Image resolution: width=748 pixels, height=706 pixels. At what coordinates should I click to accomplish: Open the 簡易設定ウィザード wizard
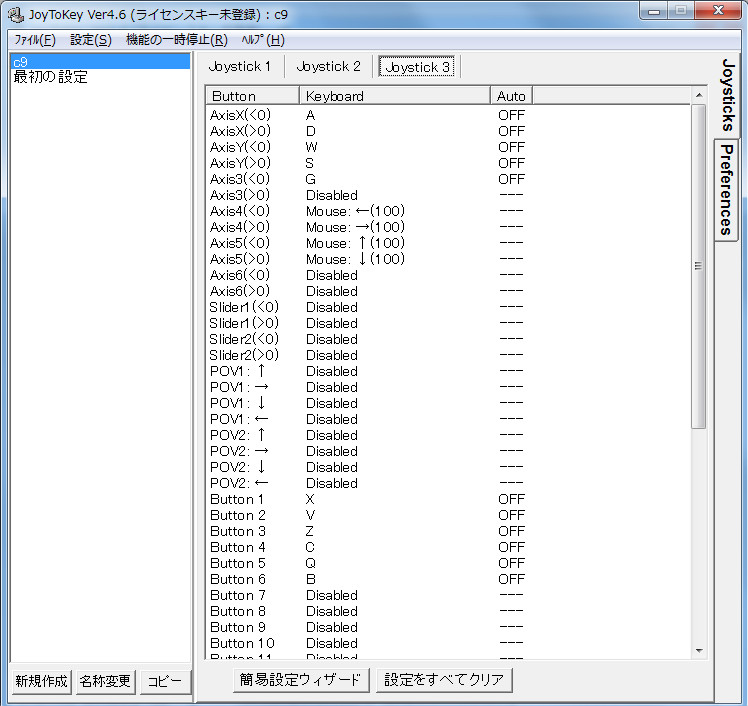pos(301,679)
